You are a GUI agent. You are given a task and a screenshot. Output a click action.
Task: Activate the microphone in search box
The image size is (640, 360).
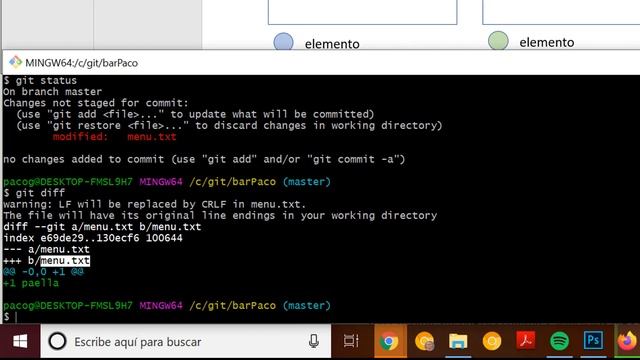[313, 341]
